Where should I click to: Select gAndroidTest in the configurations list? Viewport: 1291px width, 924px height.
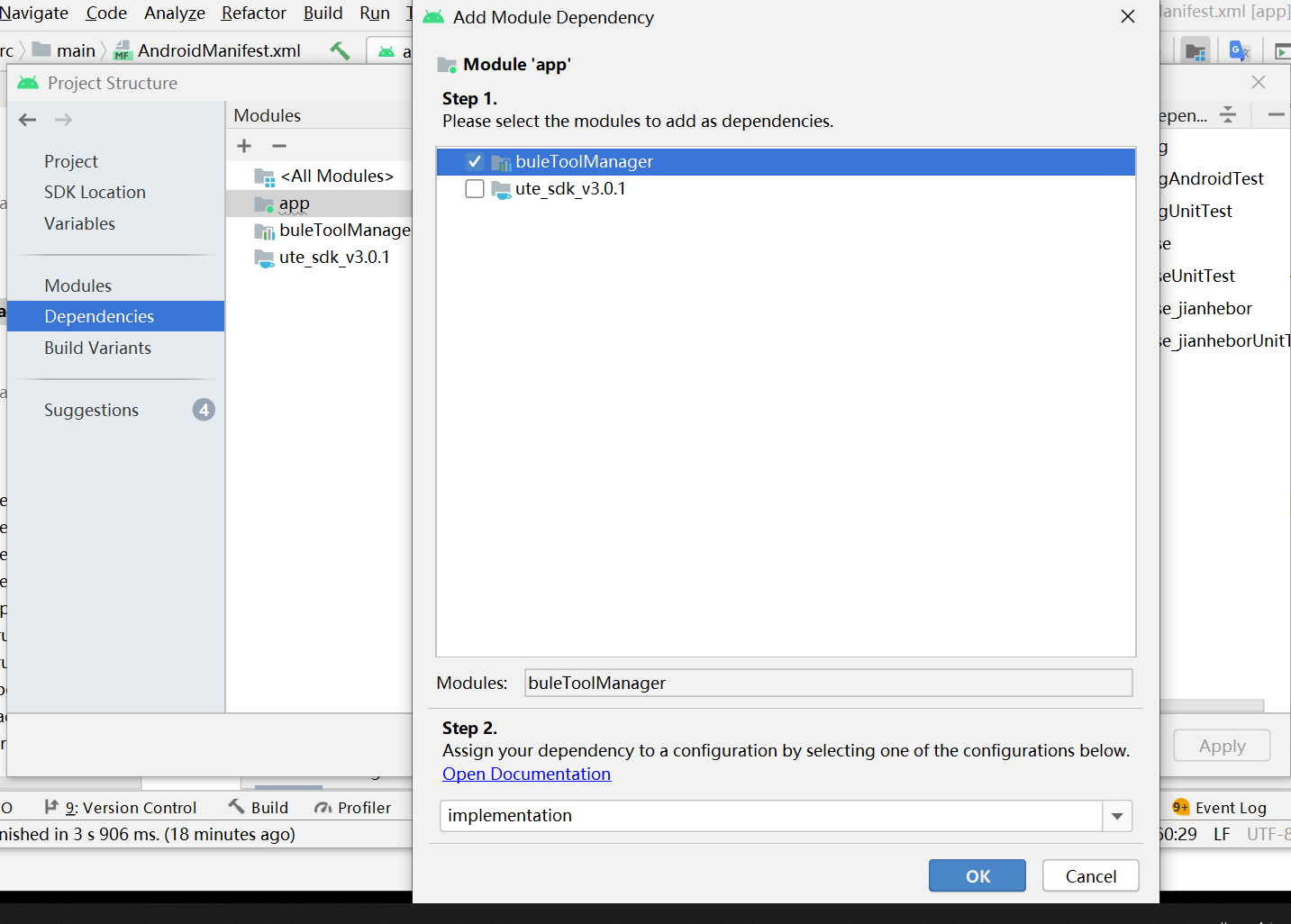point(1212,178)
